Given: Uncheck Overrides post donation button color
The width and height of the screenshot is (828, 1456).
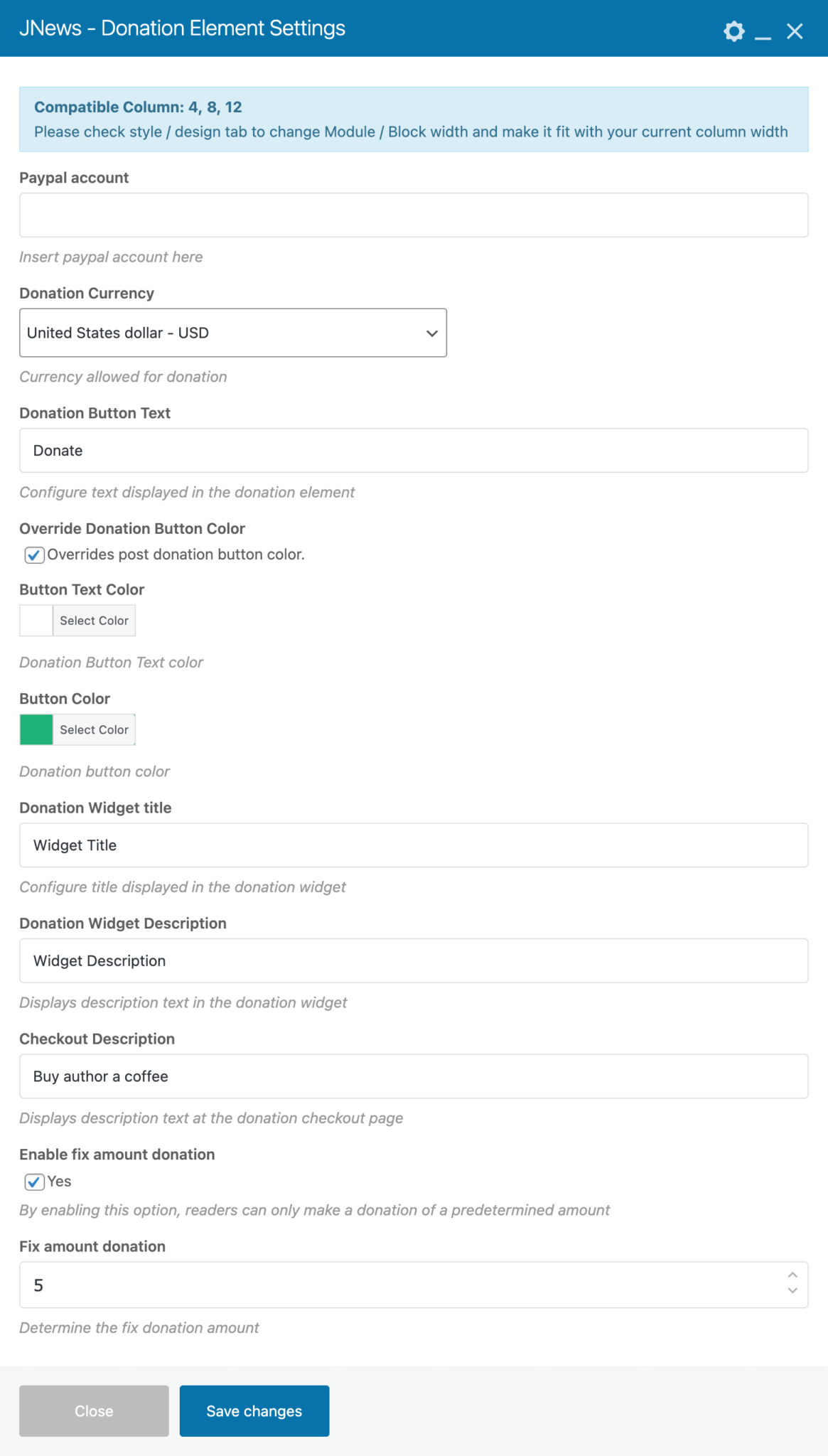Looking at the screenshot, I should point(33,555).
